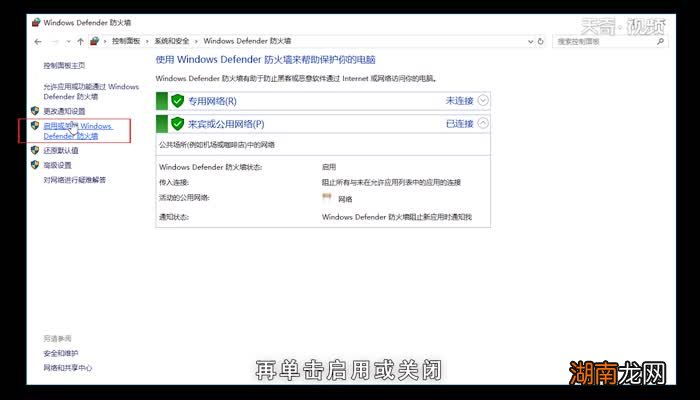Click 活动的公用网络 label
Viewport: 700px width, 400px height.
pyautogui.click(x=184, y=198)
